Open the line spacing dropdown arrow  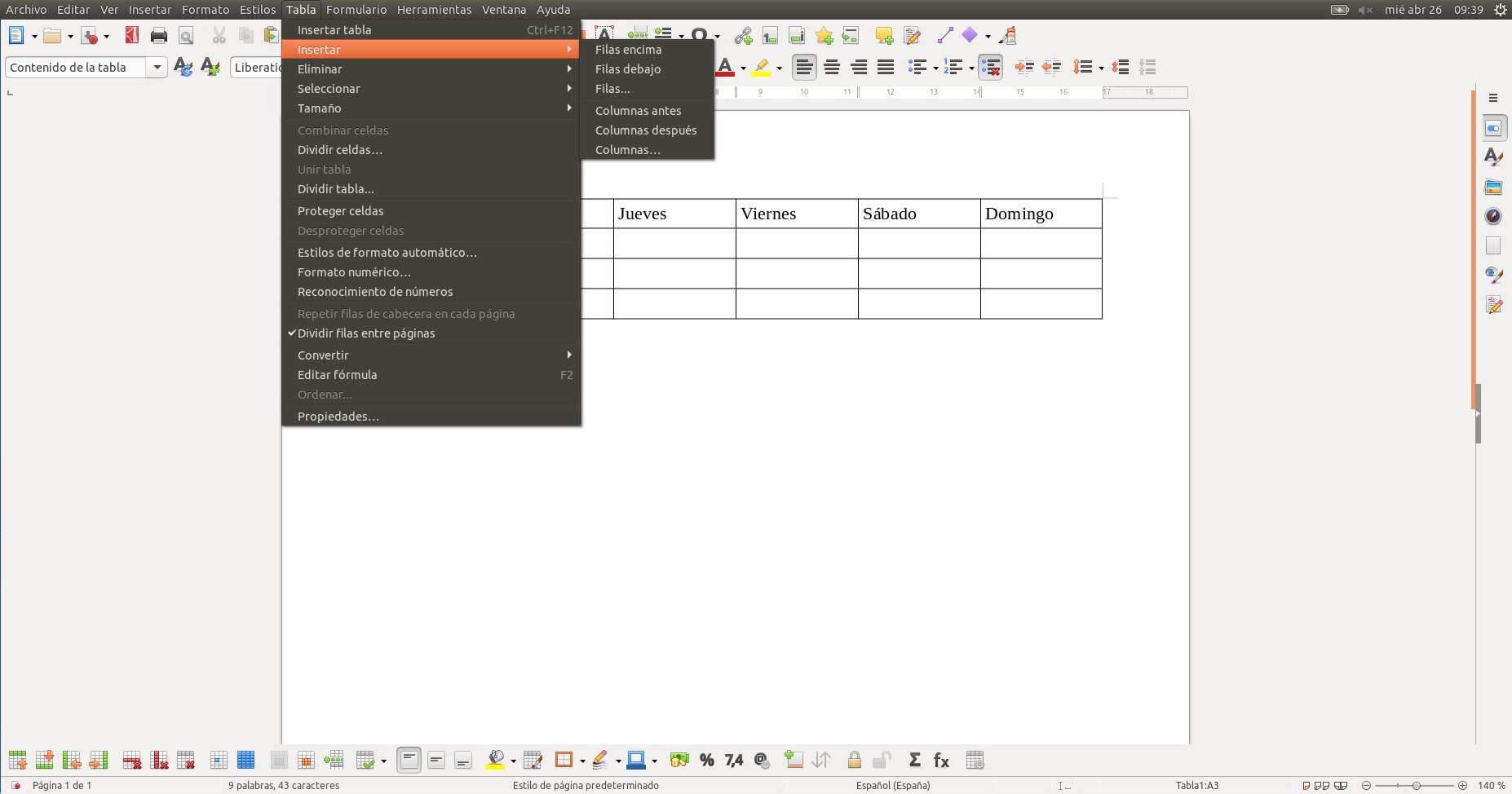pyautogui.click(x=1101, y=68)
